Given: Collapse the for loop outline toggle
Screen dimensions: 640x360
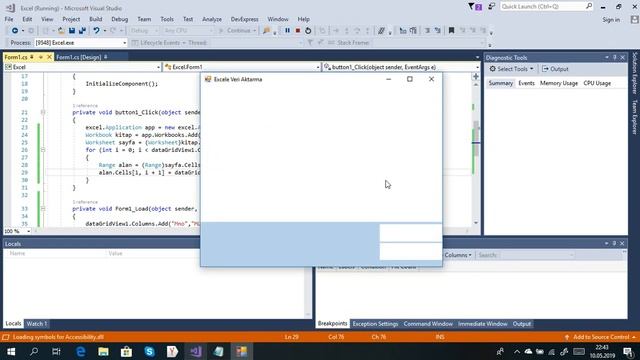Looking at the screenshot, I should [x=43, y=150].
